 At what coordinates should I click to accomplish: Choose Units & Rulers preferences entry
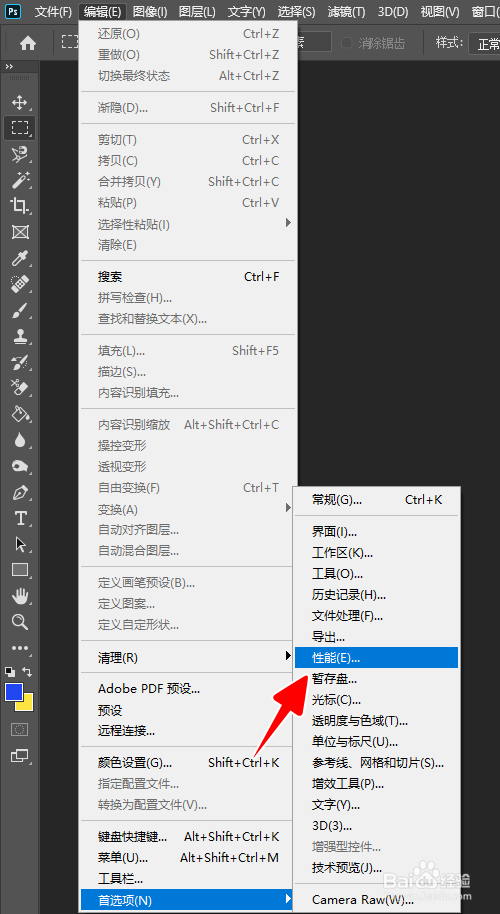pos(376,741)
